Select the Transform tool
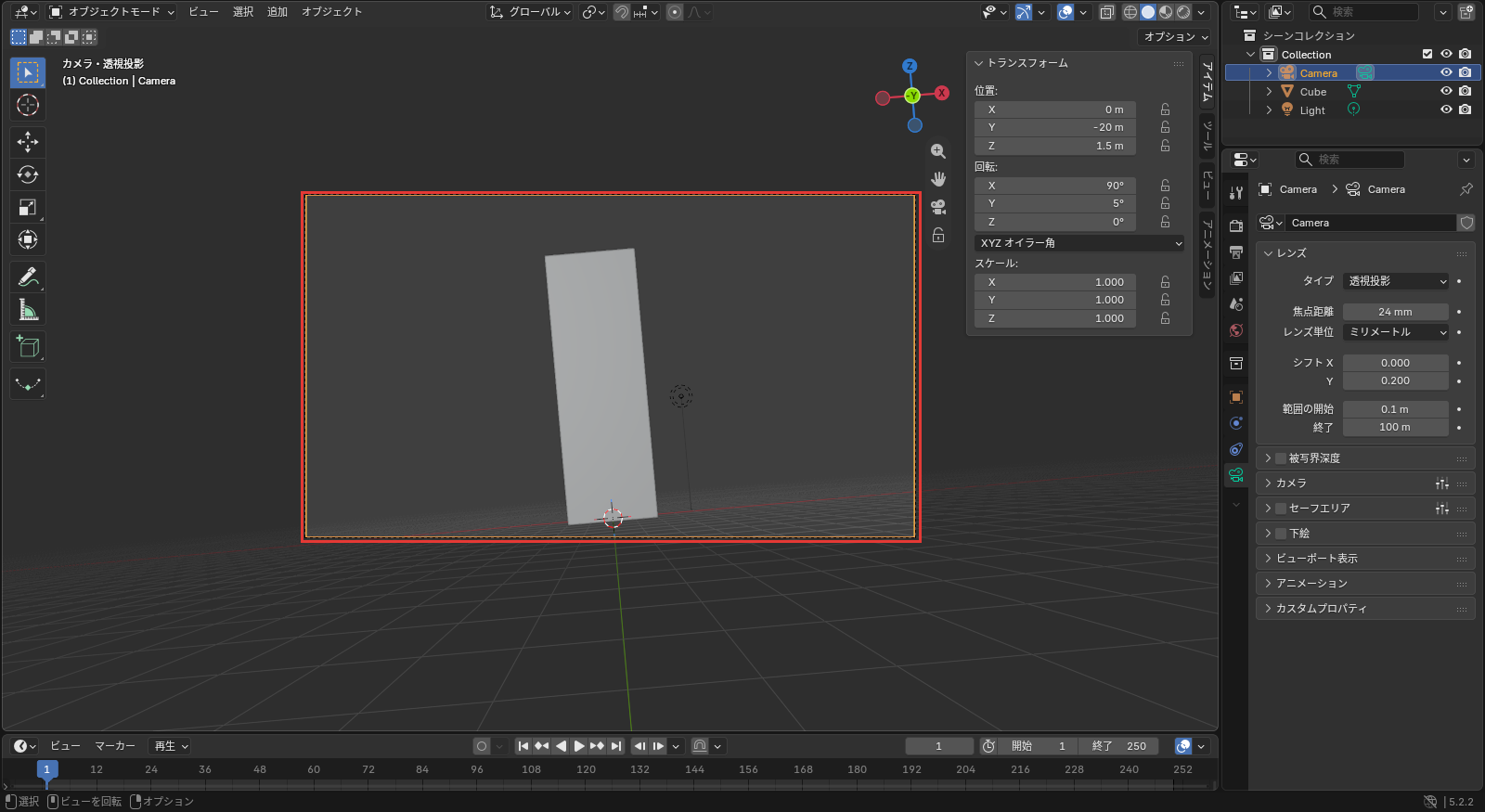1485x812 pixels. 28,240
